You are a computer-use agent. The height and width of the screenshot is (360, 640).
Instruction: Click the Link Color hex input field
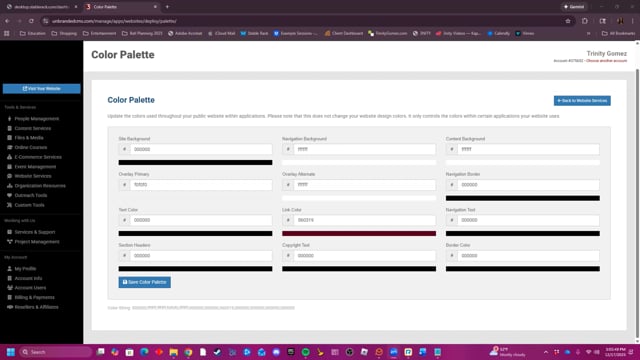pyautogui.click(x=364, y=220)
